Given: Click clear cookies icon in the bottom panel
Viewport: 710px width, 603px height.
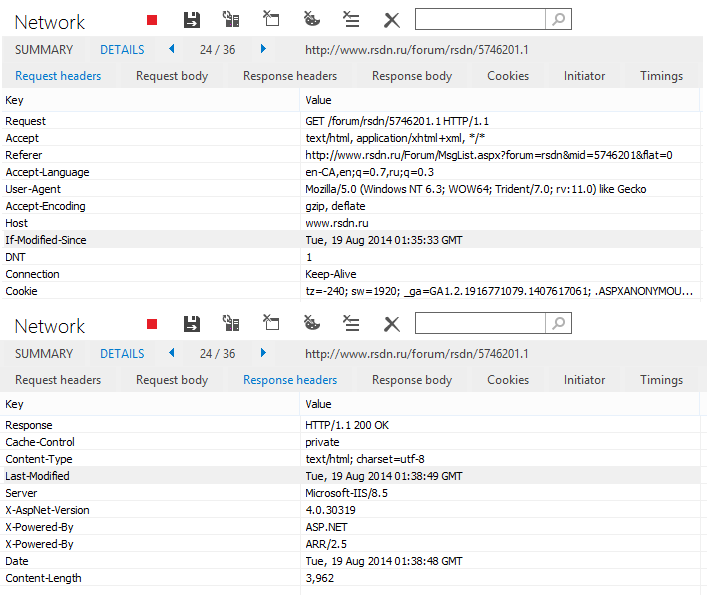Looking at the screenshot, I should (312, 323).
